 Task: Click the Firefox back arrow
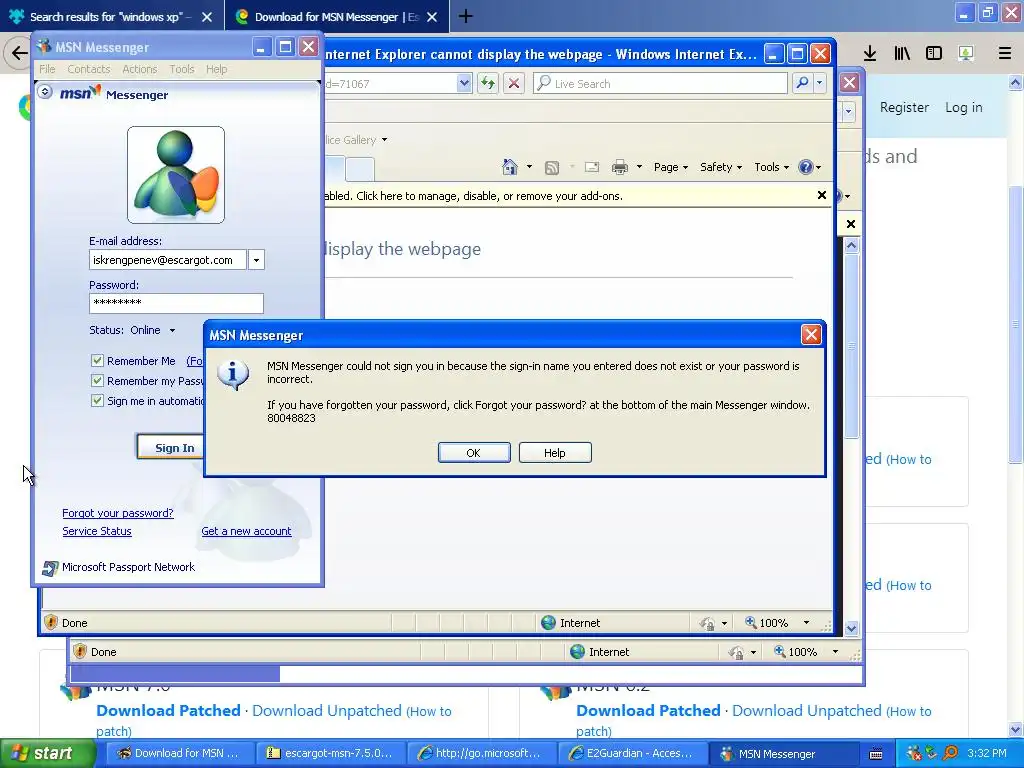click(18, 53)
